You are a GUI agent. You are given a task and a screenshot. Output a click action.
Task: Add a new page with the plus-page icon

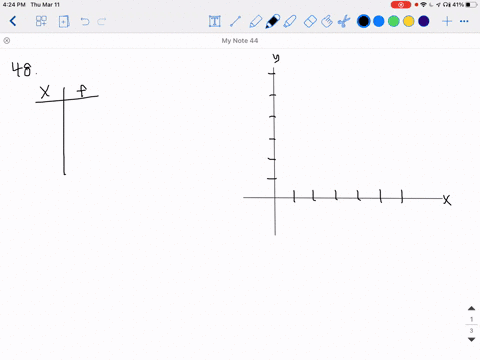64,22
